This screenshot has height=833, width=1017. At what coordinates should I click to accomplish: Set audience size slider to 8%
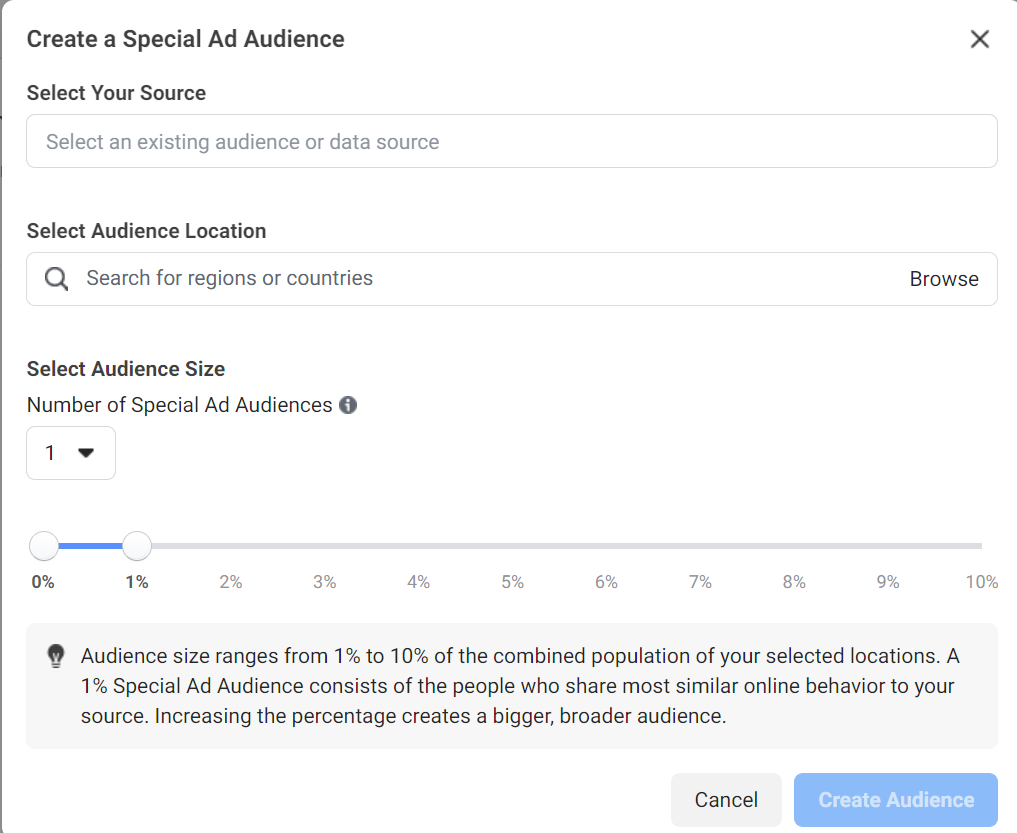click(x=794, y=546)
